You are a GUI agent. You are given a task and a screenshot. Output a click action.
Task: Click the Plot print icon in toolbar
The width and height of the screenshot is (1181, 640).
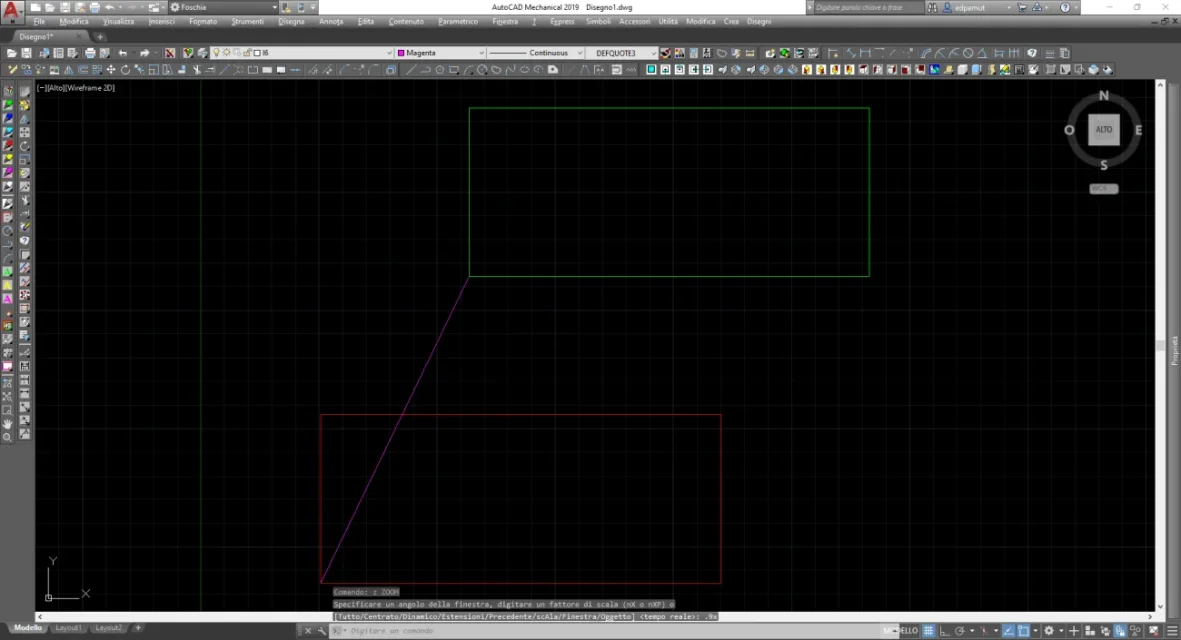(90, 53)
